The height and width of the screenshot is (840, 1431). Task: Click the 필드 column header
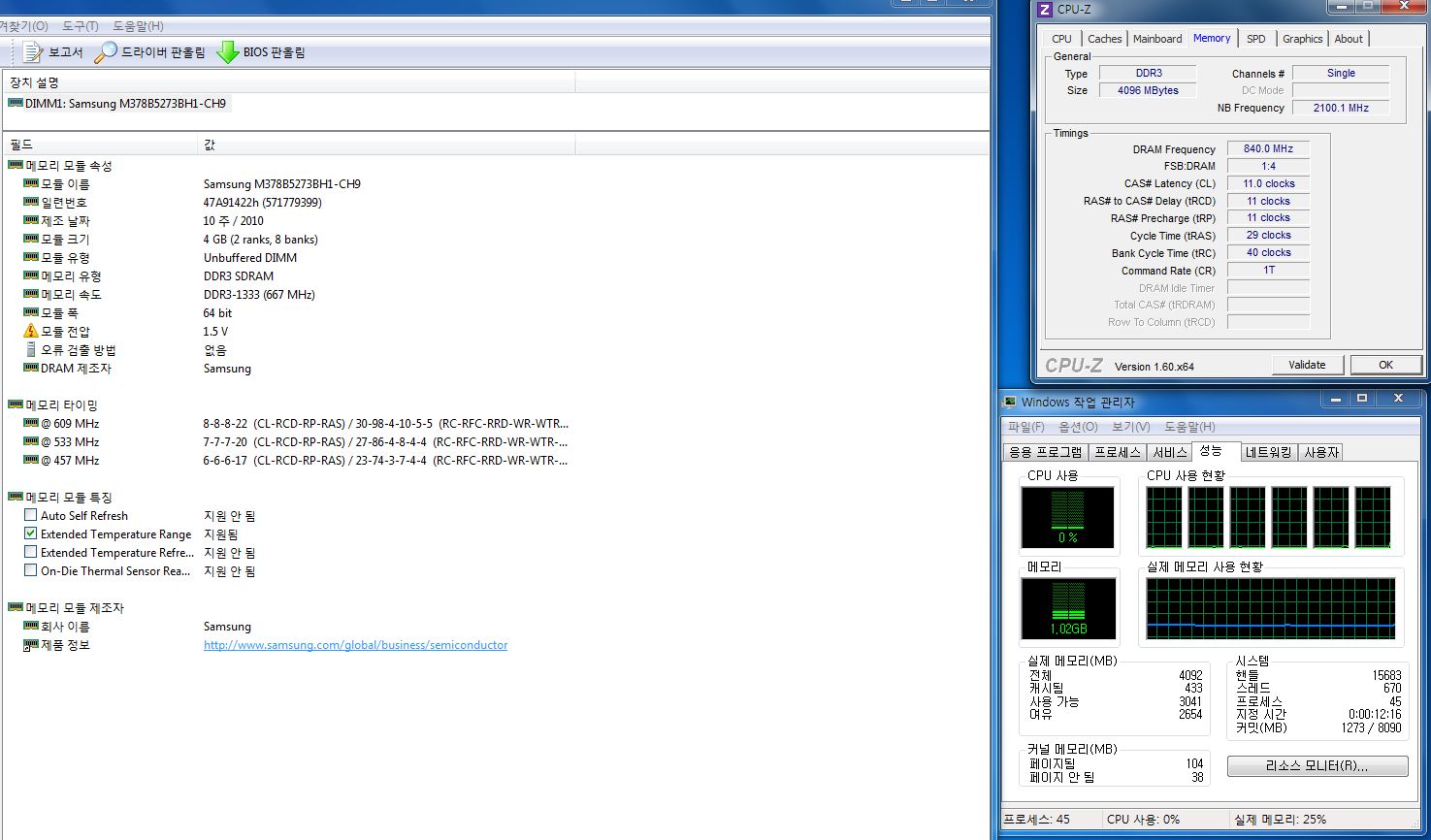[x=100, y=144]
